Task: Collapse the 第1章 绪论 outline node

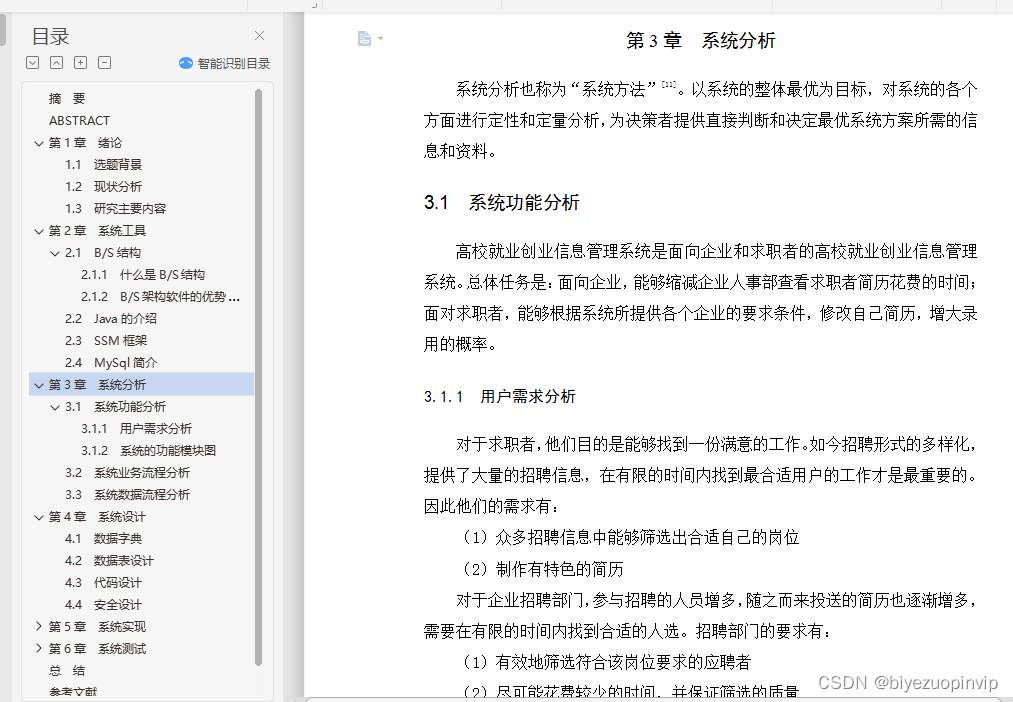Action: 39,143
